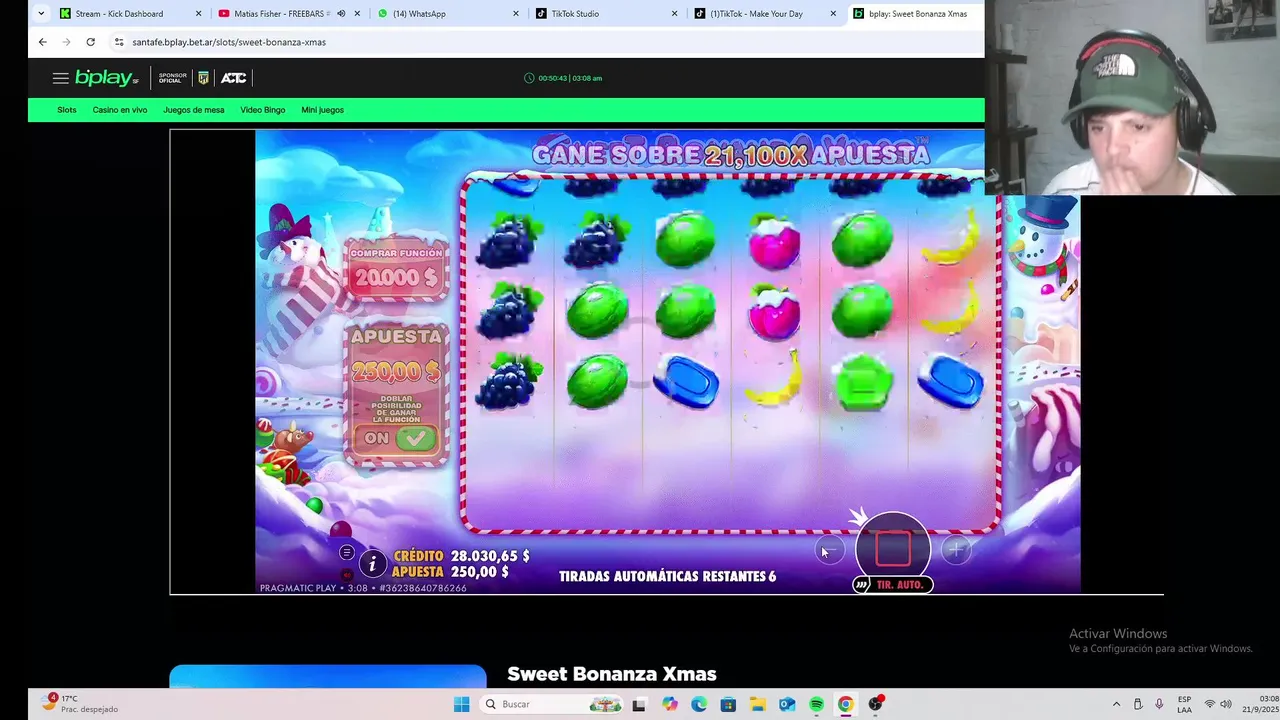Open Microsoft Edge from taskbar
Image resolution: width=1280 pixels, height=720 pixels.
699,704
